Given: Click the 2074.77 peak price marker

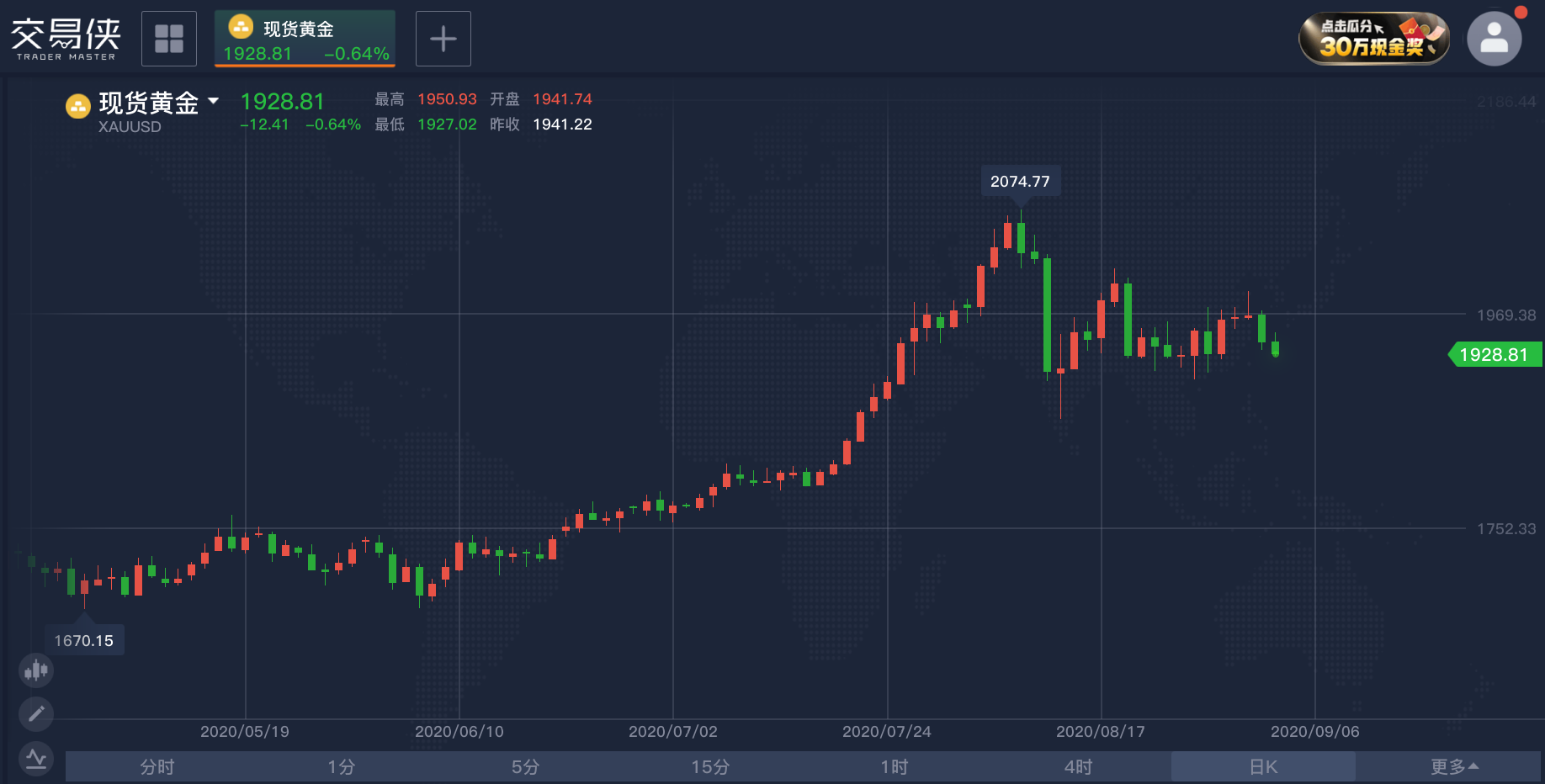Looking at the screenshot, I should click(1021, 180).
